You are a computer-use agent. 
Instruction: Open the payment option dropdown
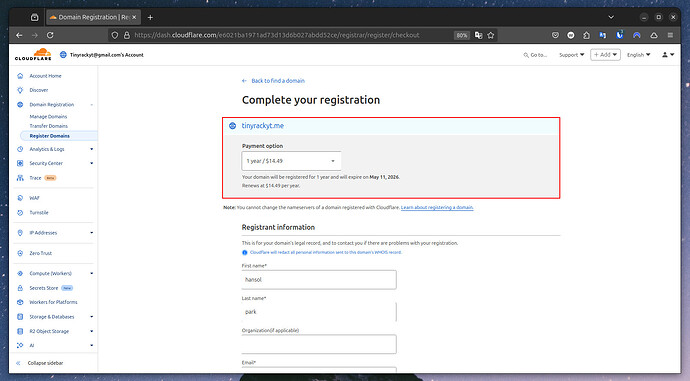pyautogui.click(x=291, y=161)
